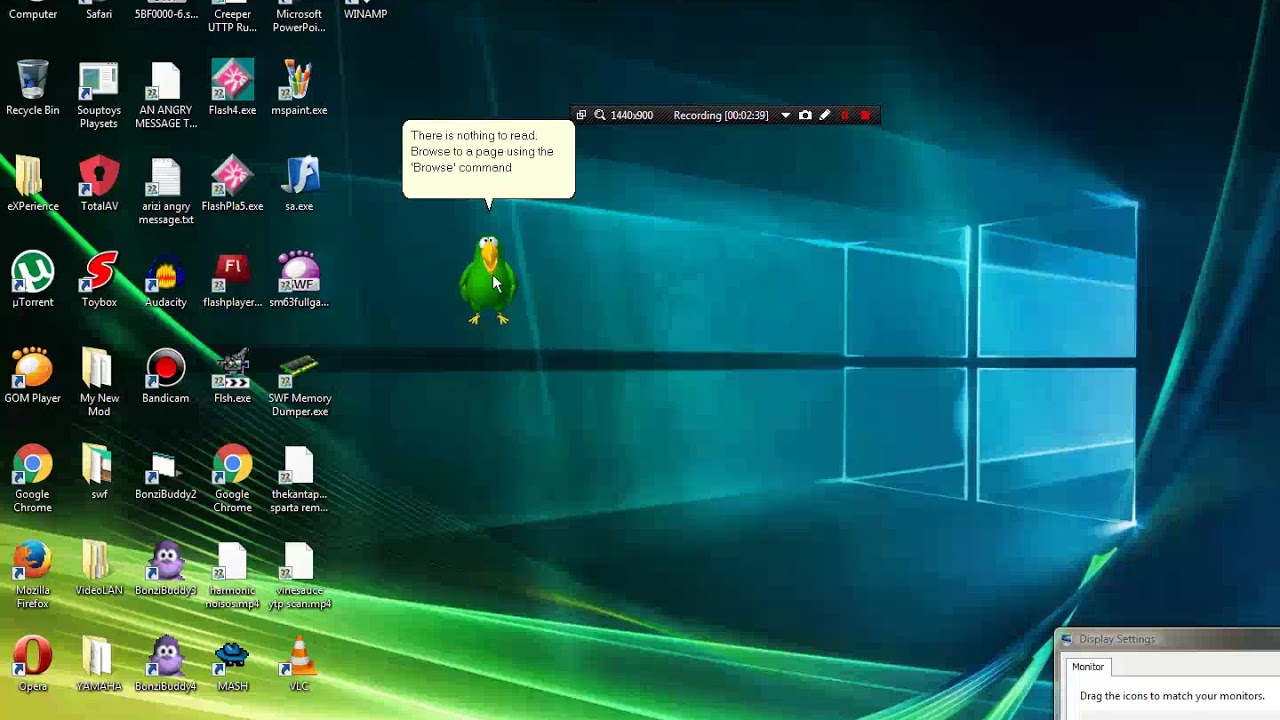1280x720 pixels.
Task: Select arizi angry message.txt file
Action: (x=166, y=191)
